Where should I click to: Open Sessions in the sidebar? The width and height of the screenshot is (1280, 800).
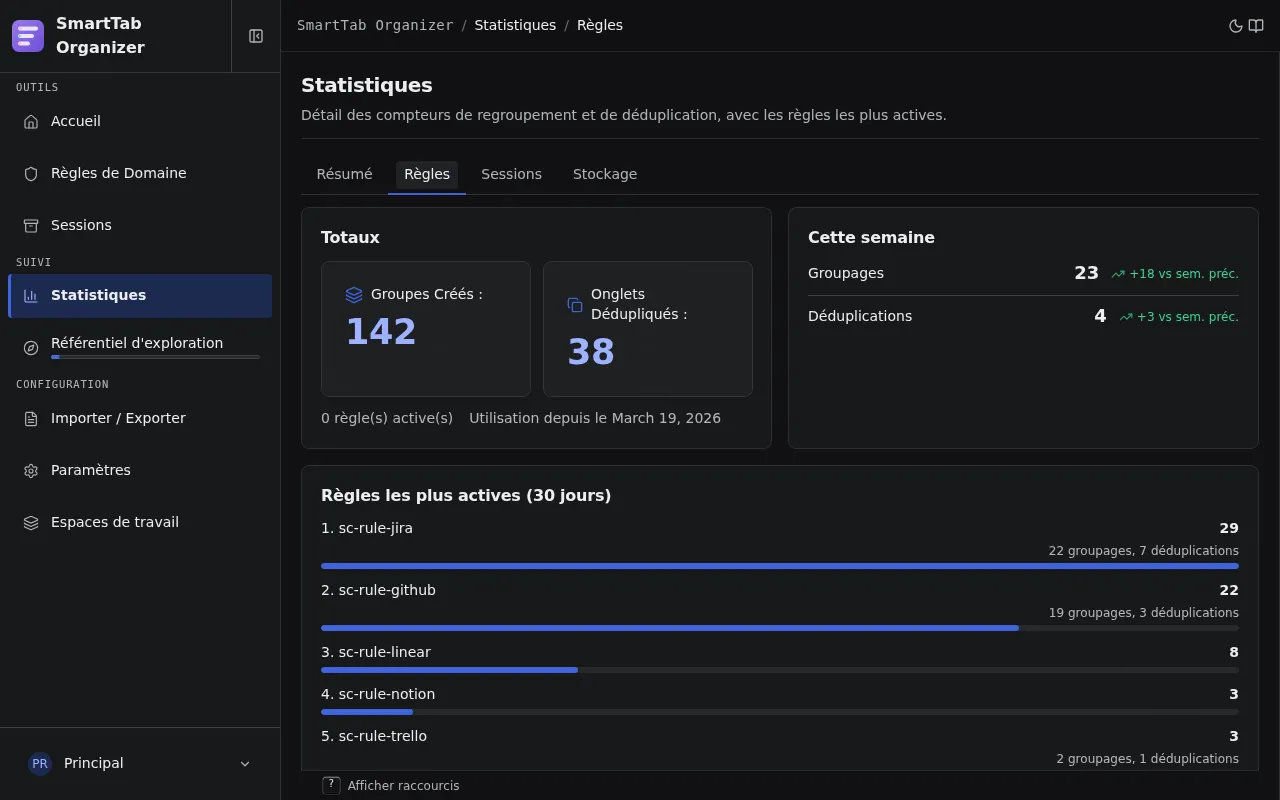(x=140, y=226)
